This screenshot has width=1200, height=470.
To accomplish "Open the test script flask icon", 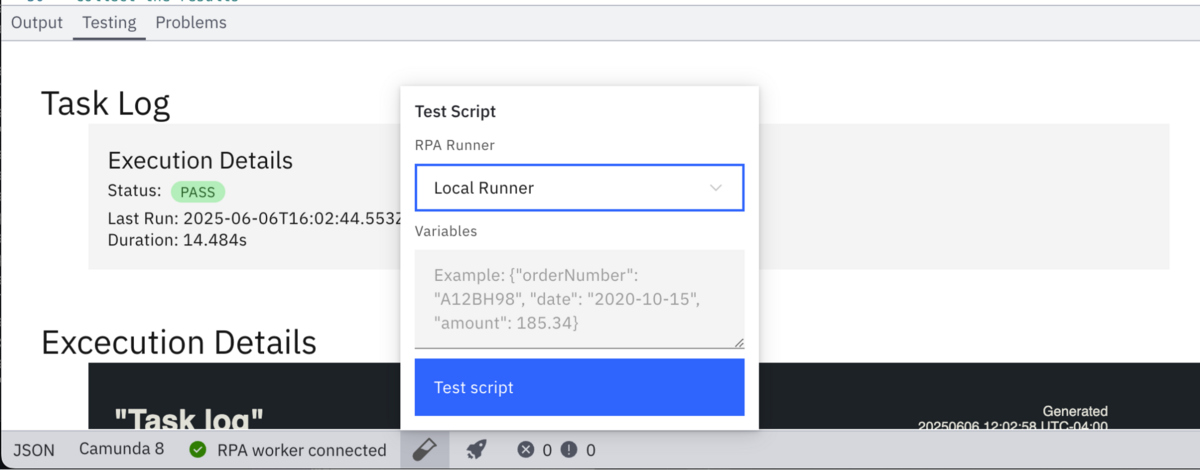I will click(426, 450).
